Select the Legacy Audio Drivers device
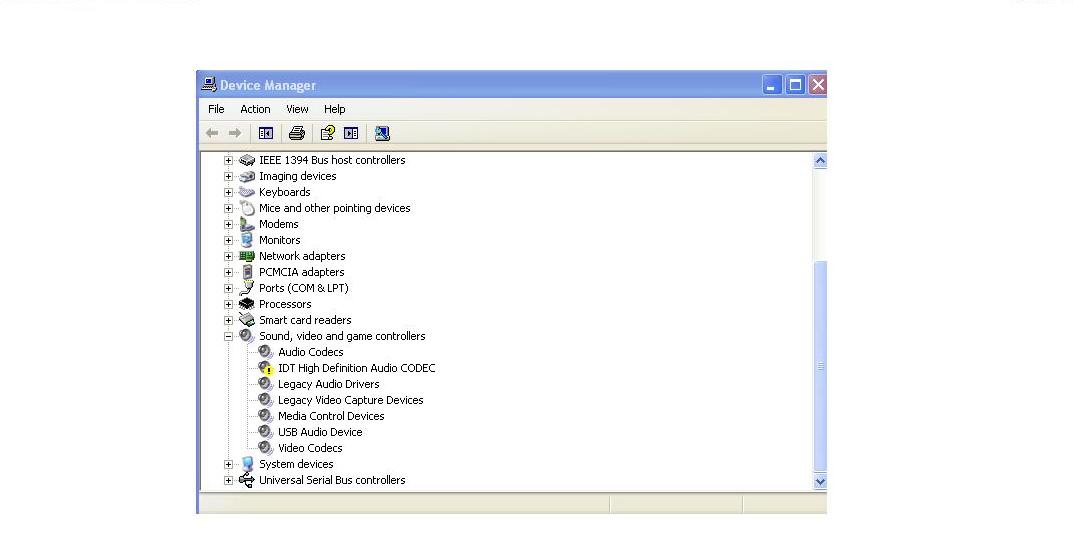 (x=328, y=384)
